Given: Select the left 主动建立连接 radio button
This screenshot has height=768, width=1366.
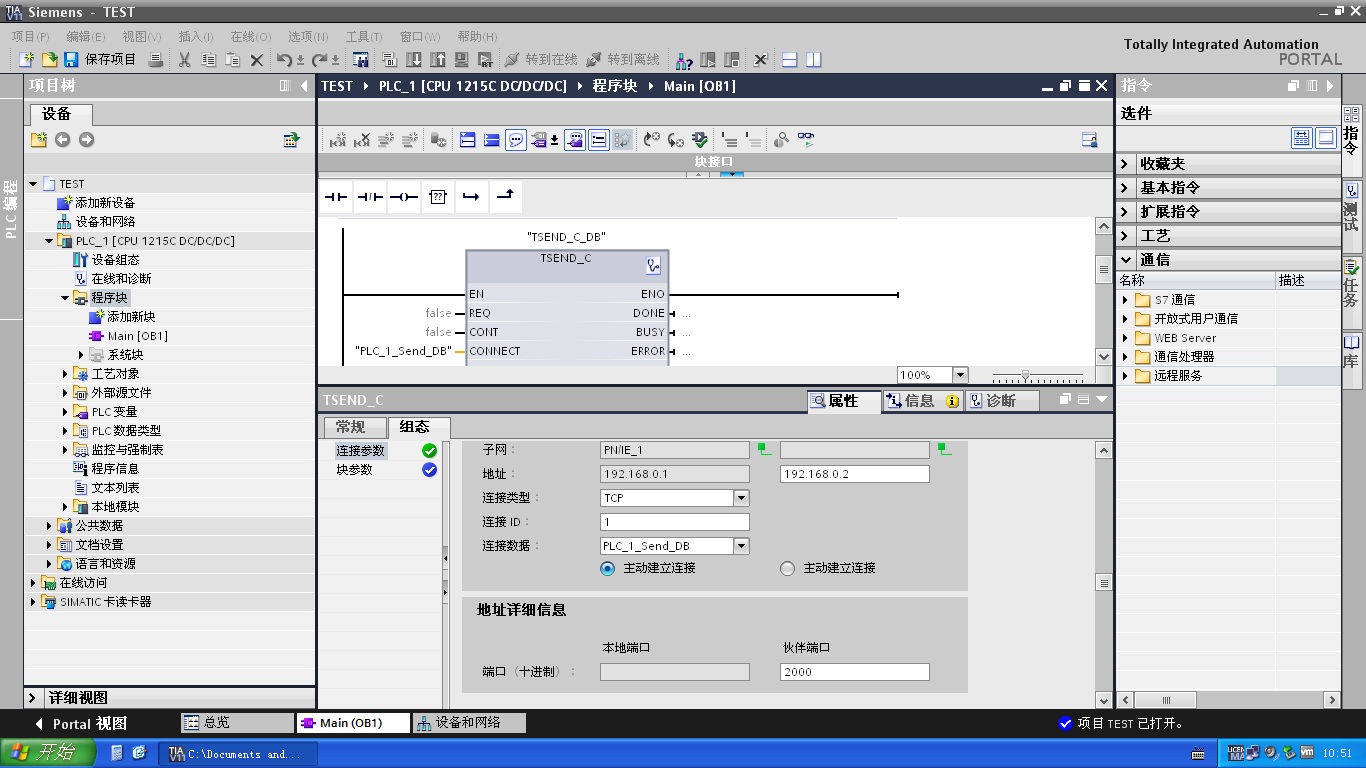Looking at the screenshot, I should pos(607,568).
